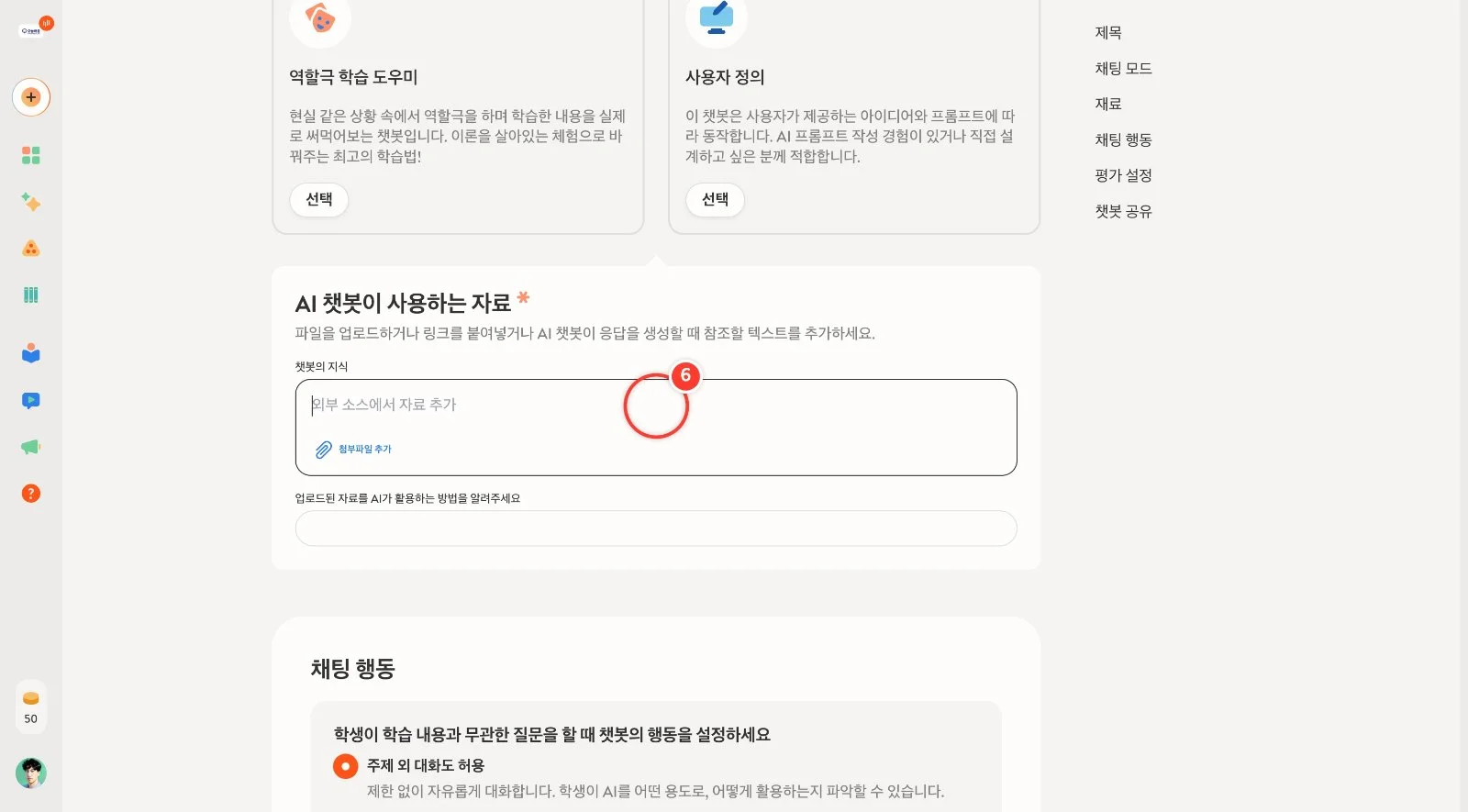
Task: Select the 주제 외 대화도 허용 radio option
Action: click(x=346, y=766)
